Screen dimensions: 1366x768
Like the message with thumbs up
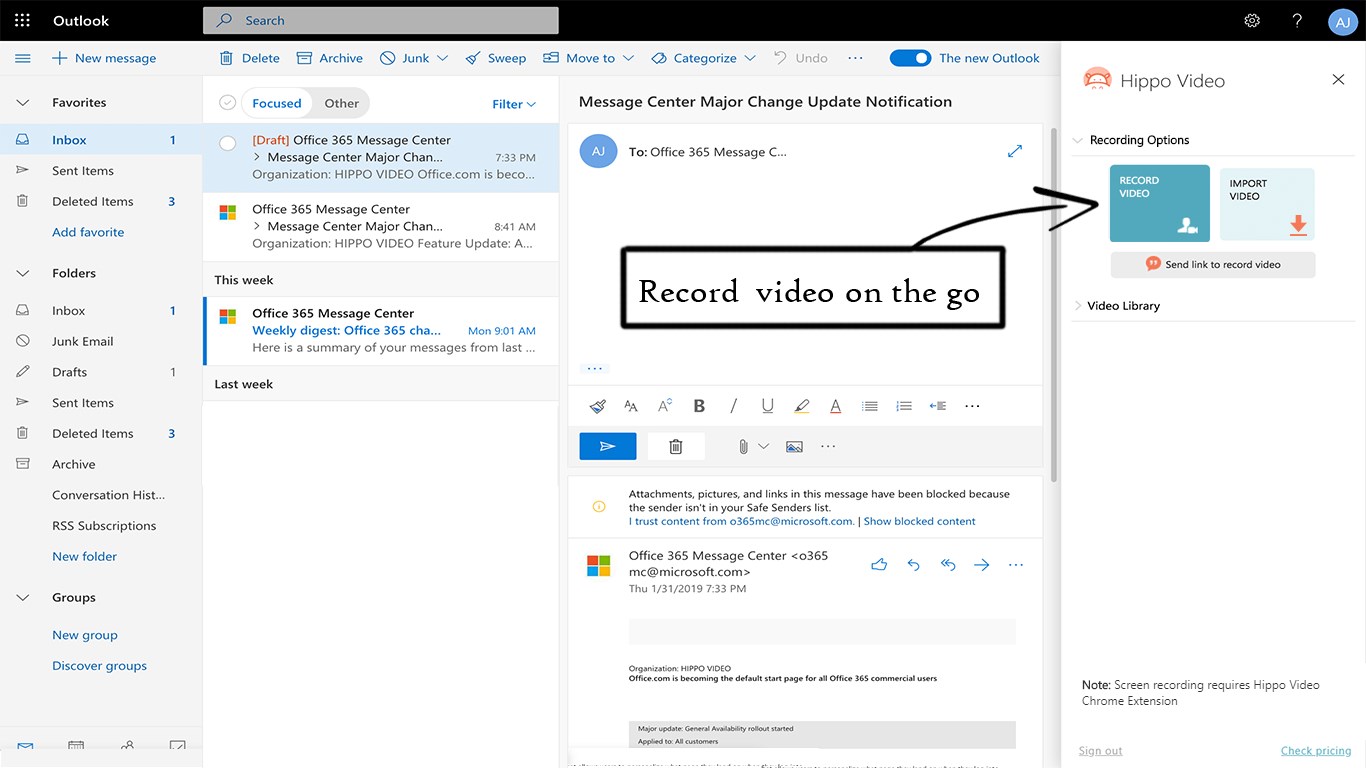click(879, 565)
